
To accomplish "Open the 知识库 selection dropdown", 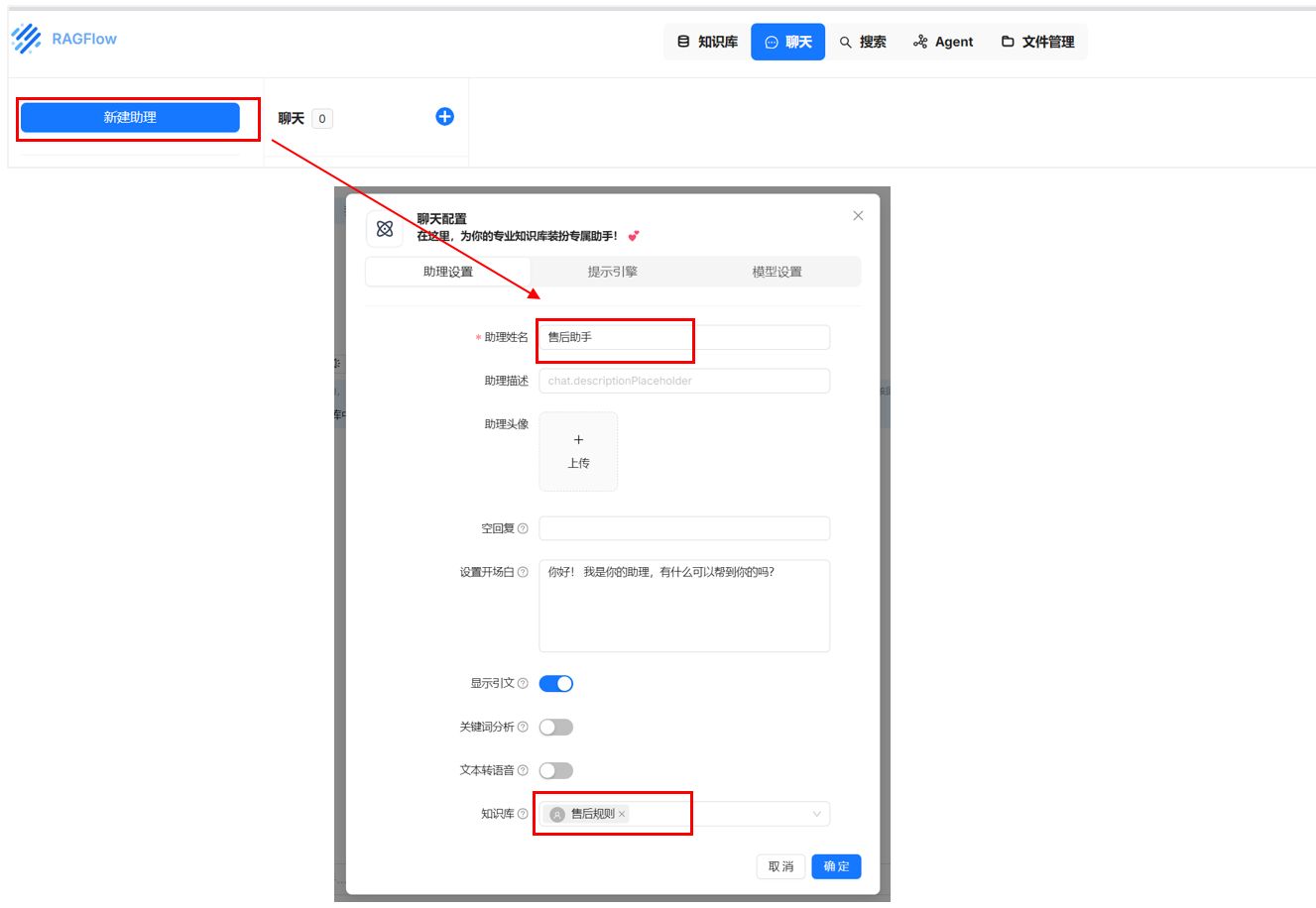I will tap(816, 814).
